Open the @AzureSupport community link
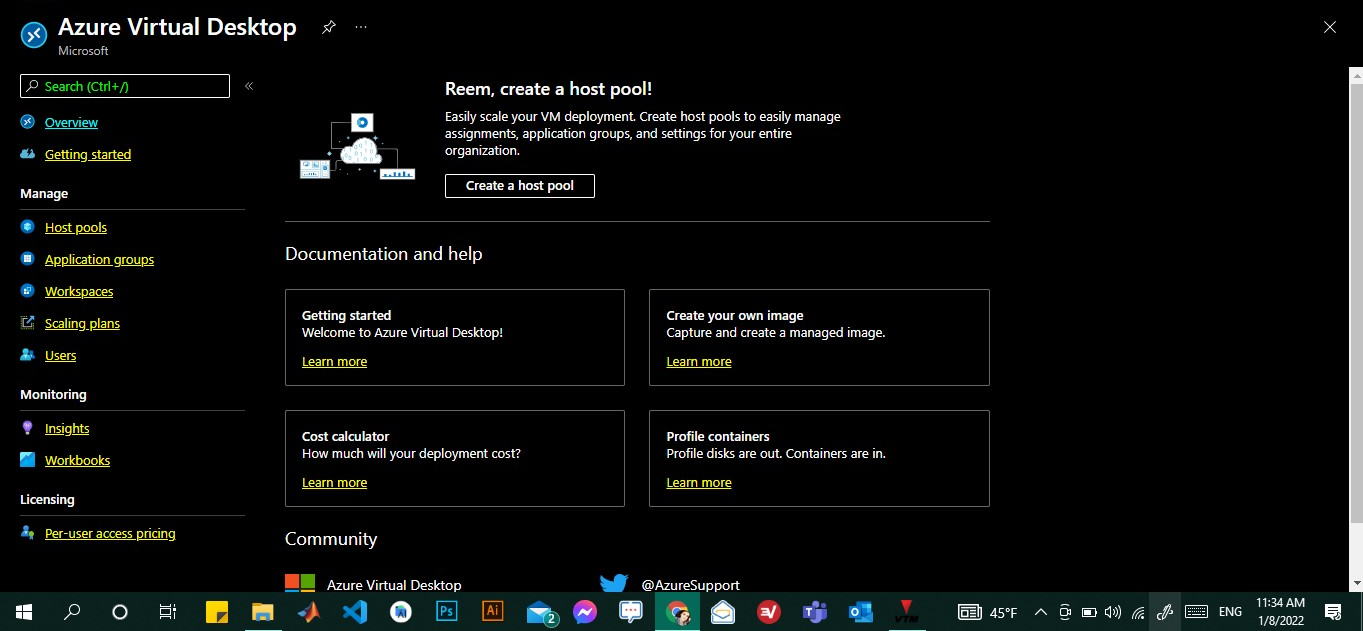 690,585
